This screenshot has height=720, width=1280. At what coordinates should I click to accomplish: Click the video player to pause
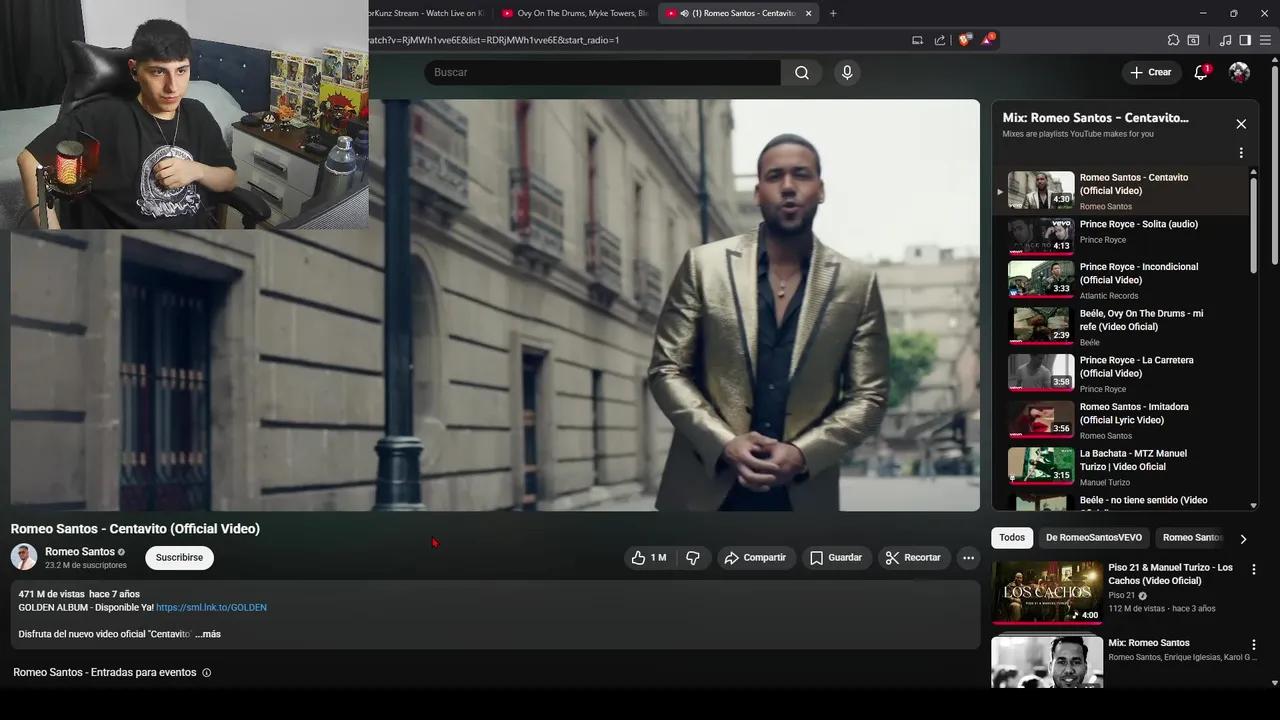495,305
